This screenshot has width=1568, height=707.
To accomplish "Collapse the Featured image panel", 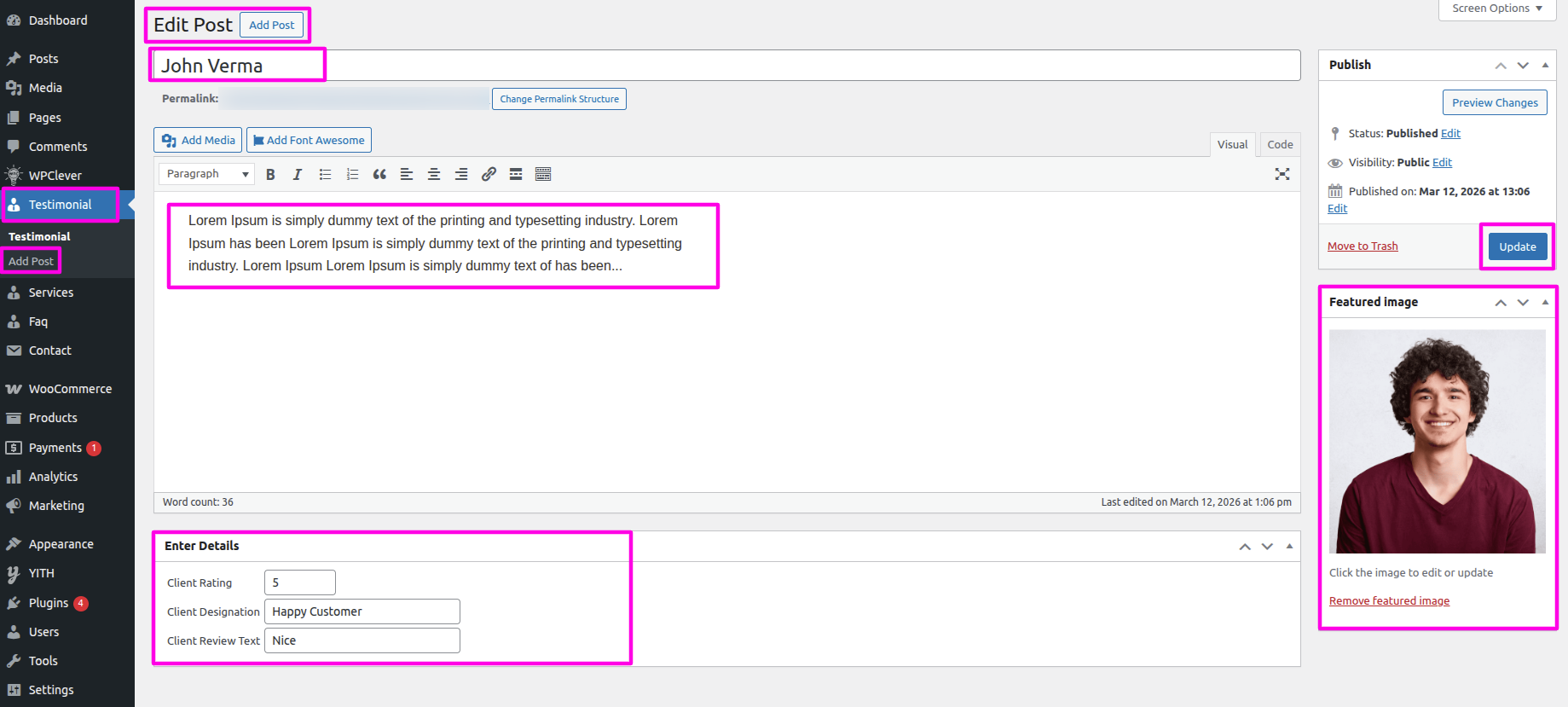I will [x=1545, y=302].
